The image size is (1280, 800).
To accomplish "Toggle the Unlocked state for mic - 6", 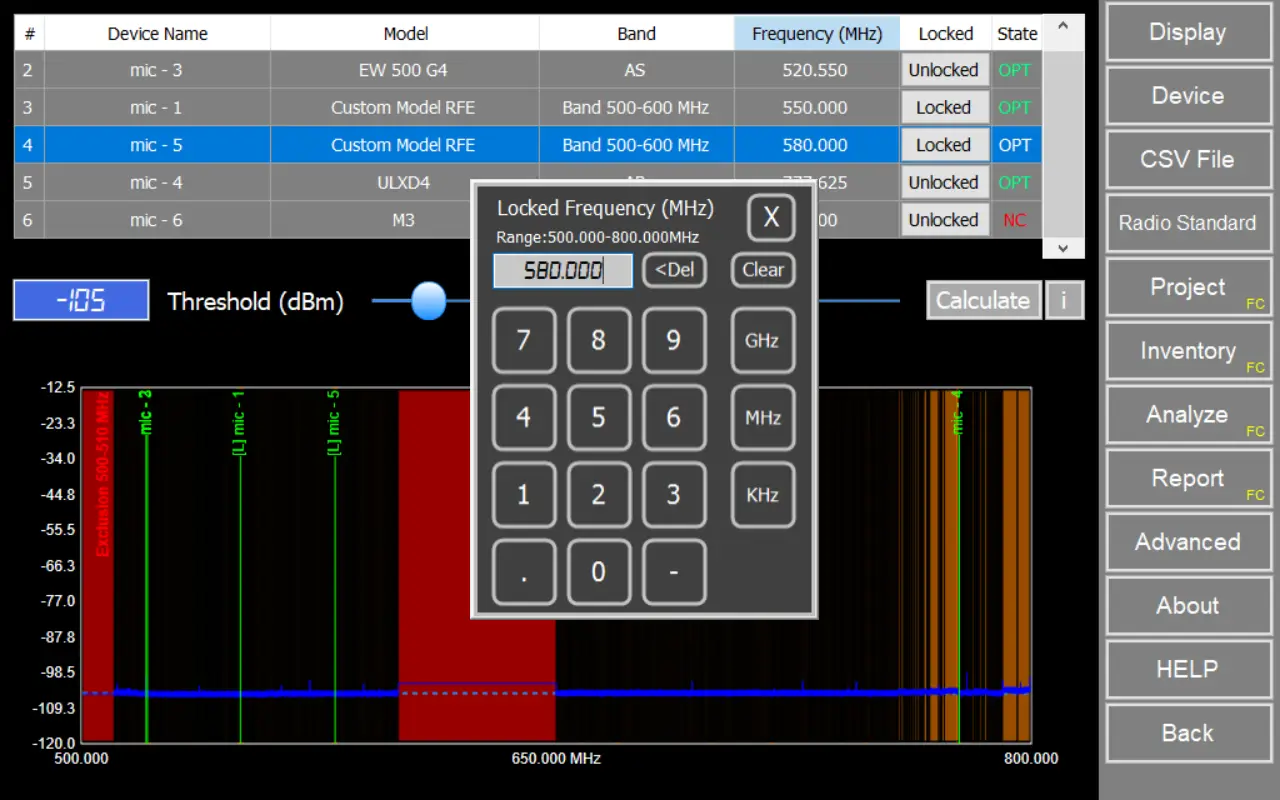I will click(943, 220).
